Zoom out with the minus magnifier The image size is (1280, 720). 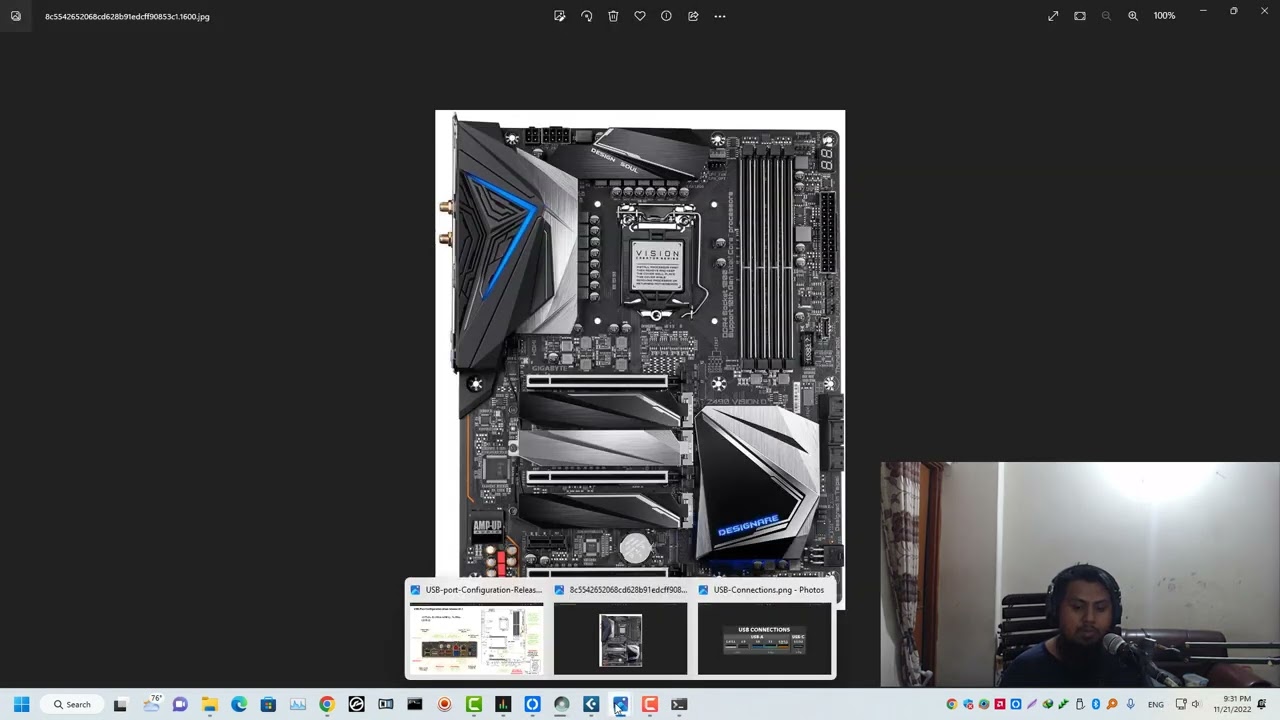pyautogui.click(x=1106, y=16)
